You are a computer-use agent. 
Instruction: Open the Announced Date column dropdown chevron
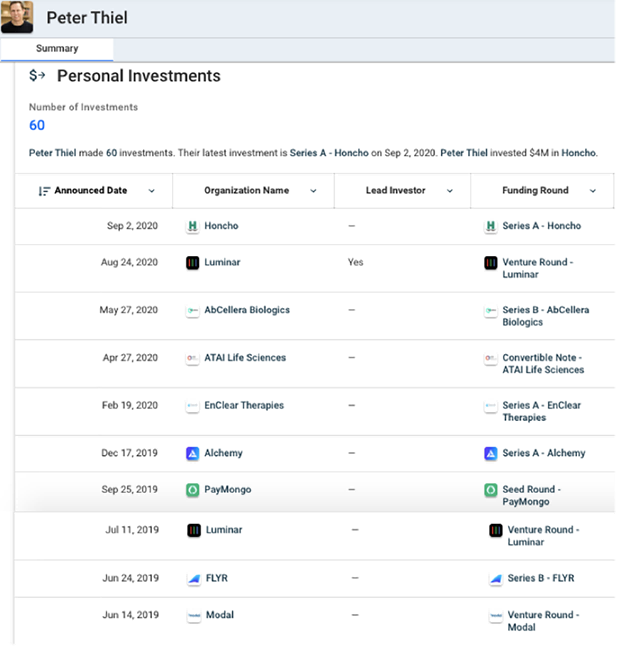[151, 191]
